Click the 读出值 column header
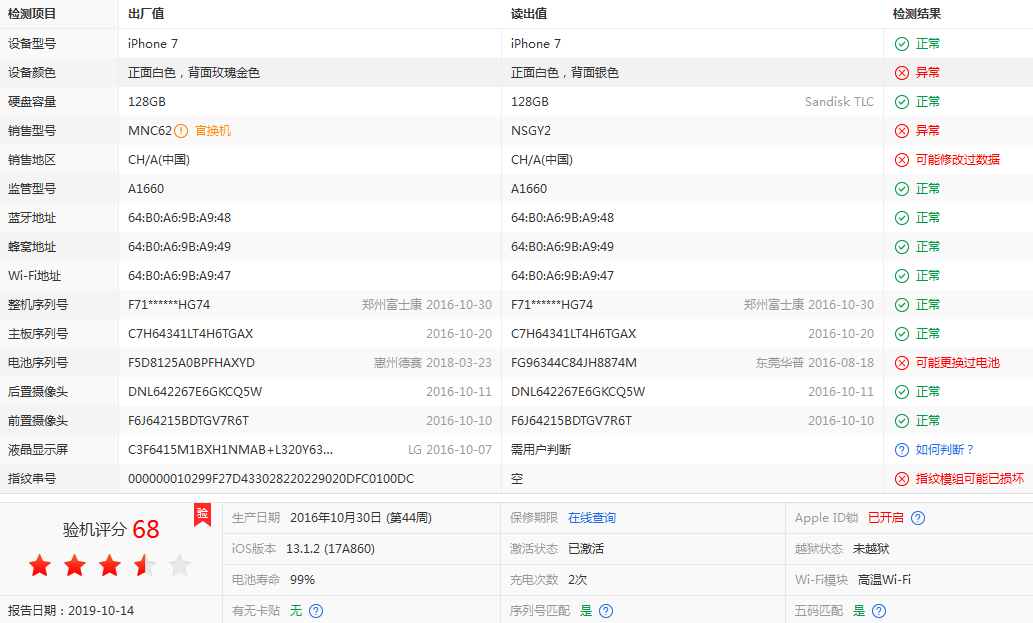 pyautogui.click(x=529, y=14)
